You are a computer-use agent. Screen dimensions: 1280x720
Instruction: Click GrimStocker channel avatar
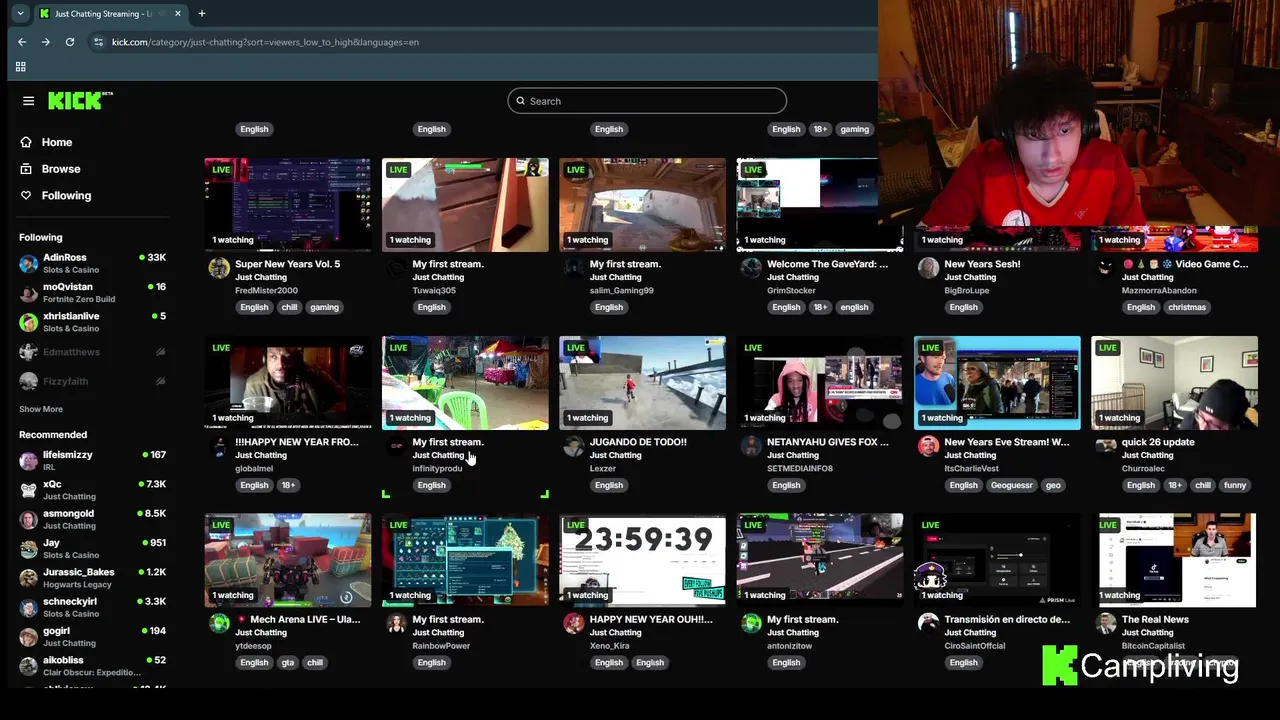(x=751, y=268)
